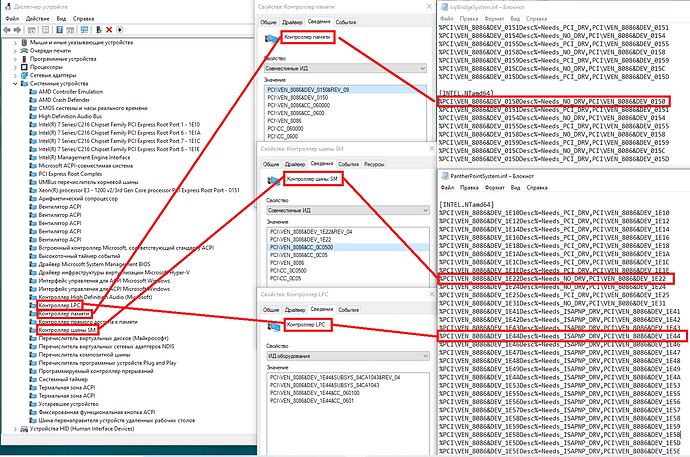Expand the Устройства HID node
The width and height of the screenshot is (690, 457).
15,429
